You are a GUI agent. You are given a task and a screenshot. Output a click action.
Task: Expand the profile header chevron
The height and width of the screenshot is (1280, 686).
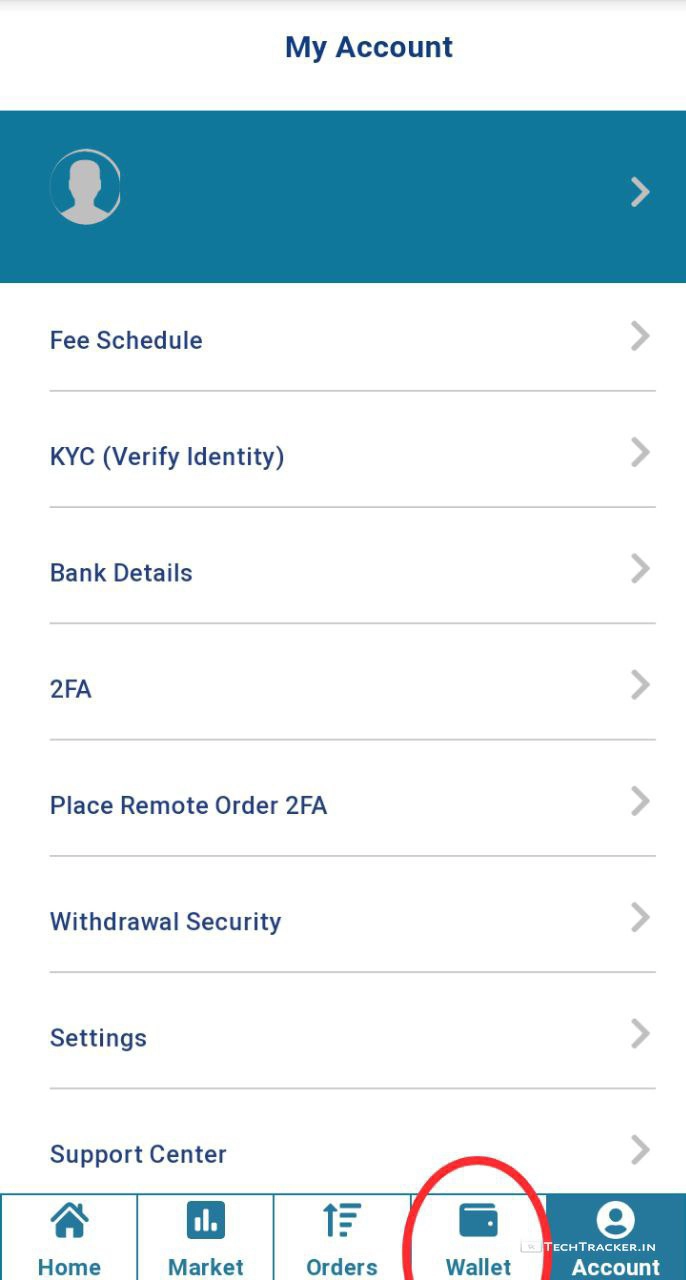[x=640, y=191]
